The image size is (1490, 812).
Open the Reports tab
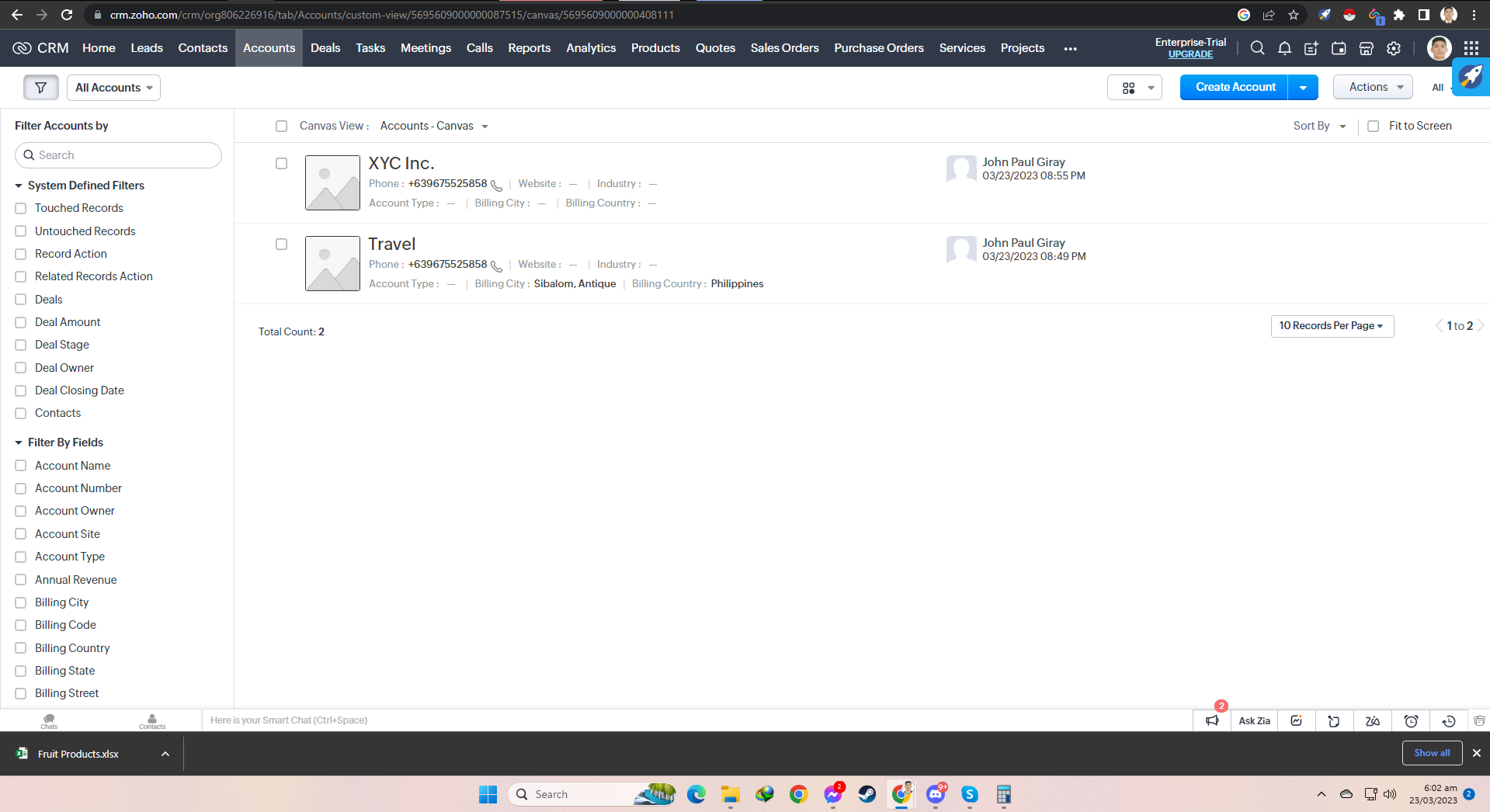click(530, 48)
